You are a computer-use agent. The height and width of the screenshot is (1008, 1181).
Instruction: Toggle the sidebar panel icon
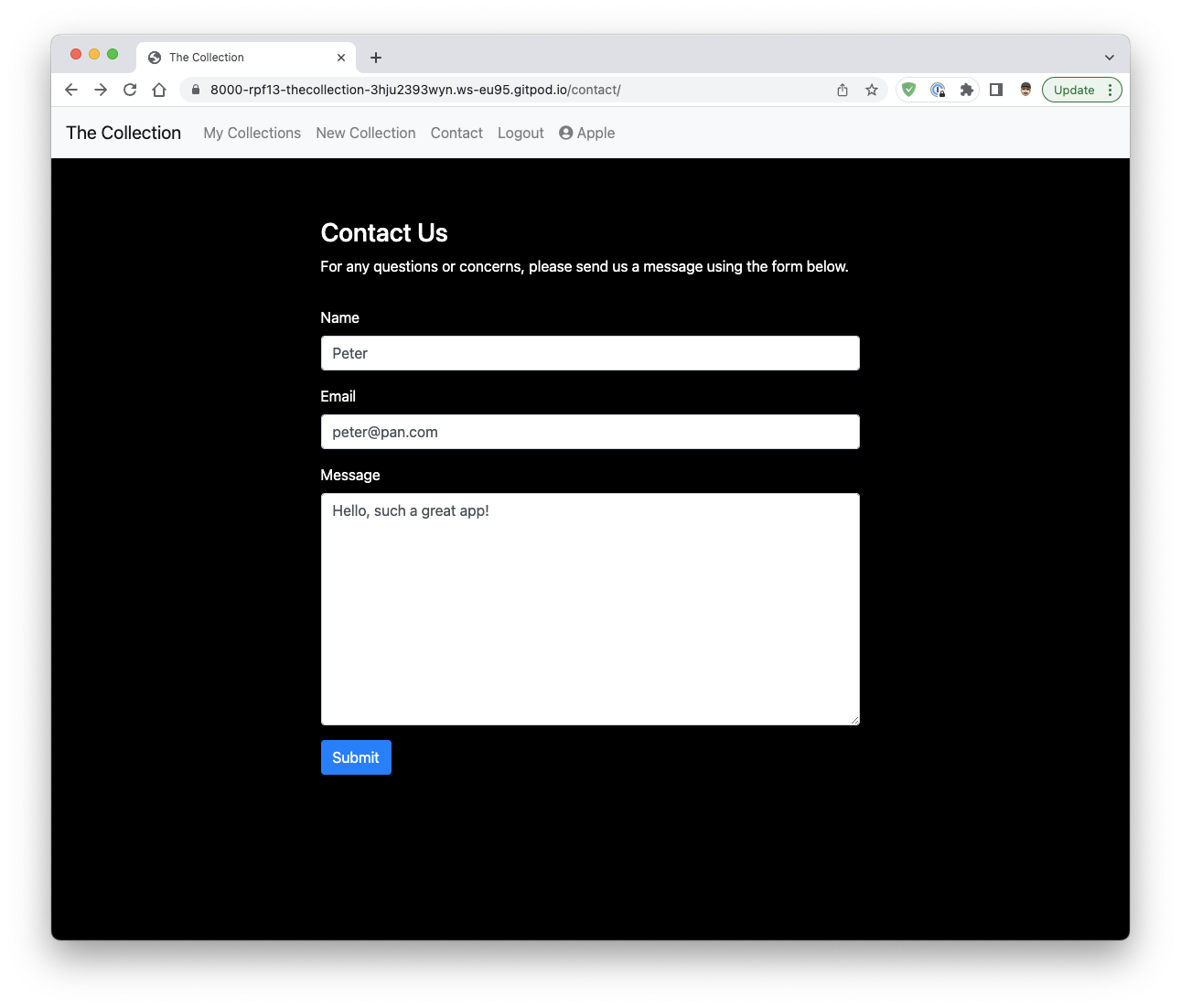(x=996, y=90)
